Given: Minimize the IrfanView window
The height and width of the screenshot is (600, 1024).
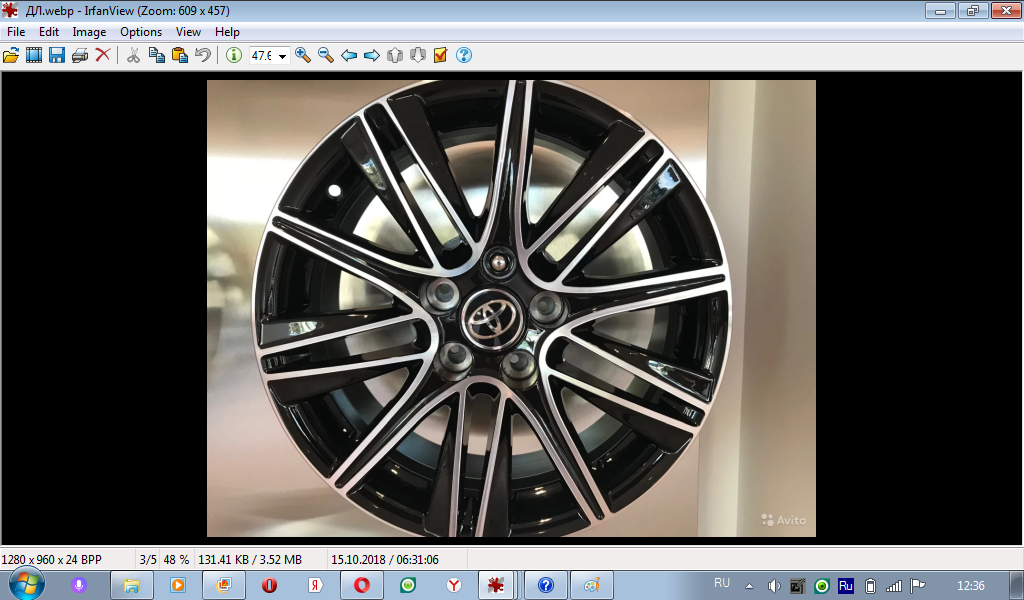Looking at the screenshot, I should tap(940, 11).
